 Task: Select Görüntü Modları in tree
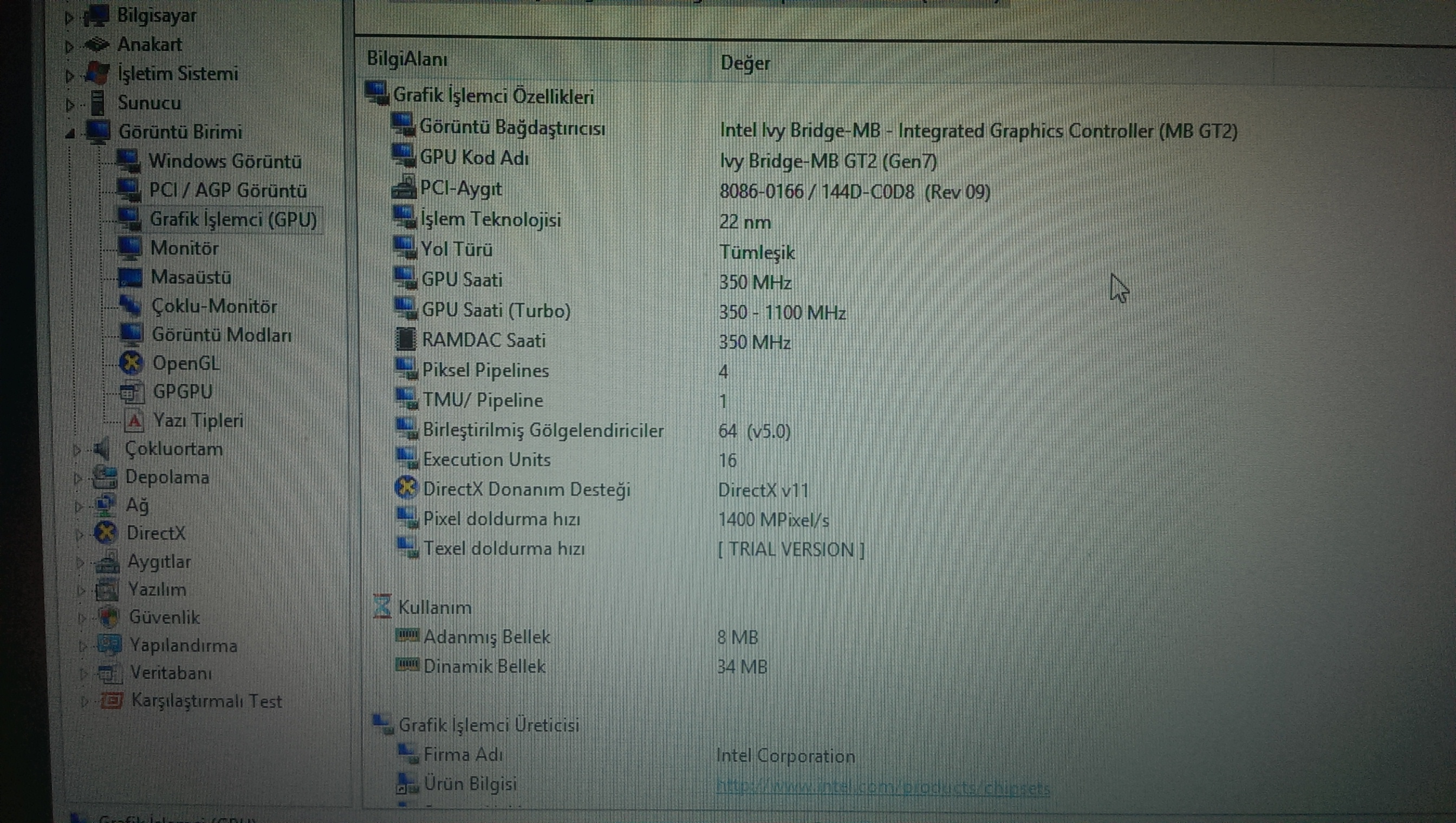tap(221, 335)
